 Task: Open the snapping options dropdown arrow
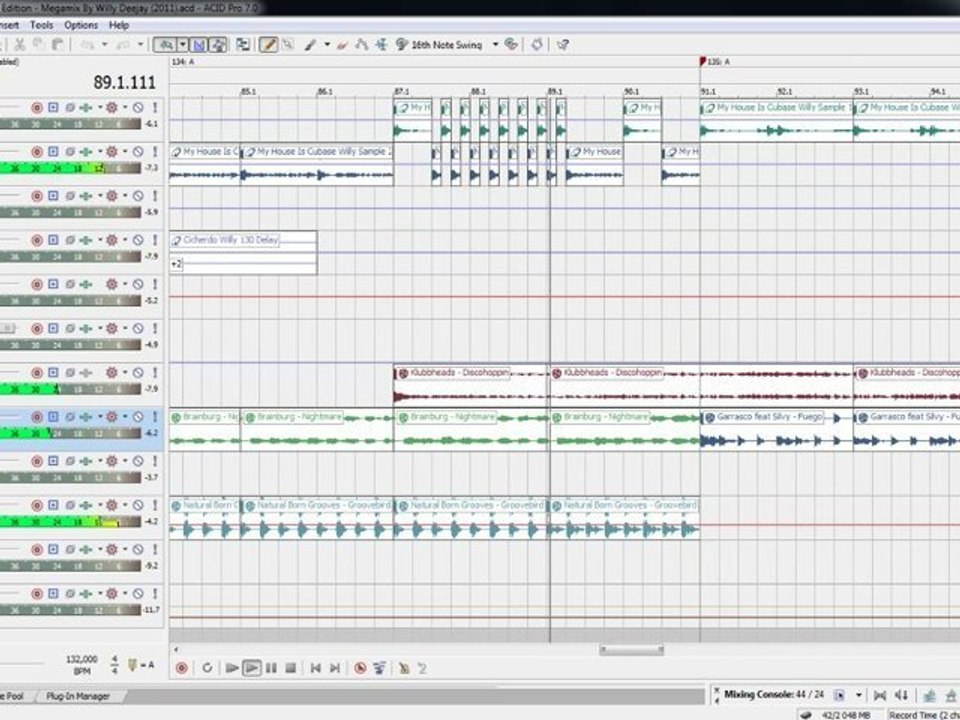(182, 45)
